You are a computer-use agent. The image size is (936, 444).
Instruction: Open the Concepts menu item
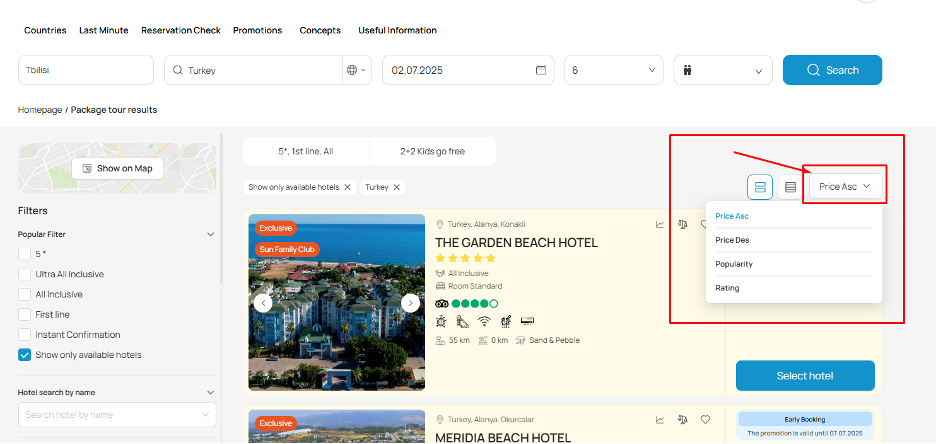(320, 30)
